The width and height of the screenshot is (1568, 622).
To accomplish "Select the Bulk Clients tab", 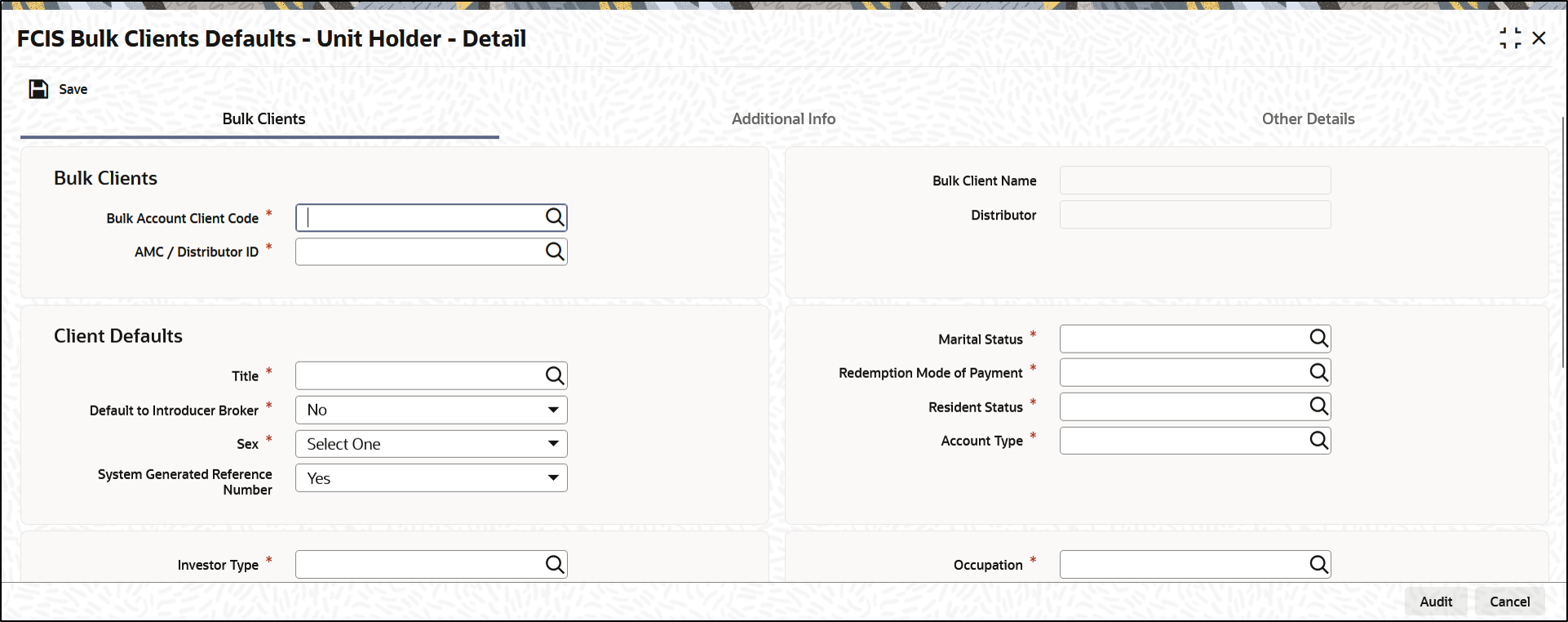I will point(264,119).
